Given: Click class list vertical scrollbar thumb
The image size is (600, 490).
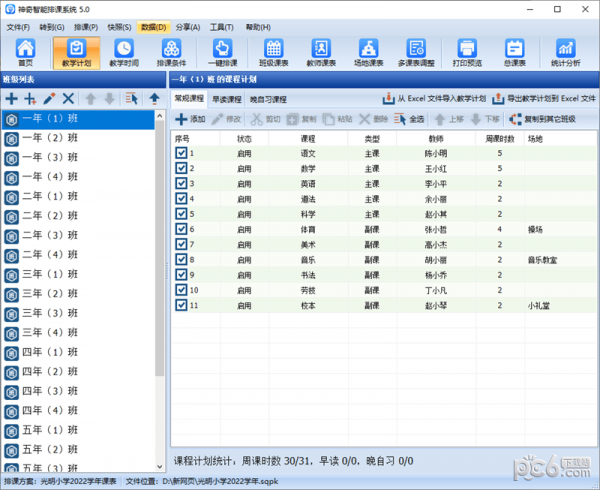Looking at the screenshot, I should 160,249.
